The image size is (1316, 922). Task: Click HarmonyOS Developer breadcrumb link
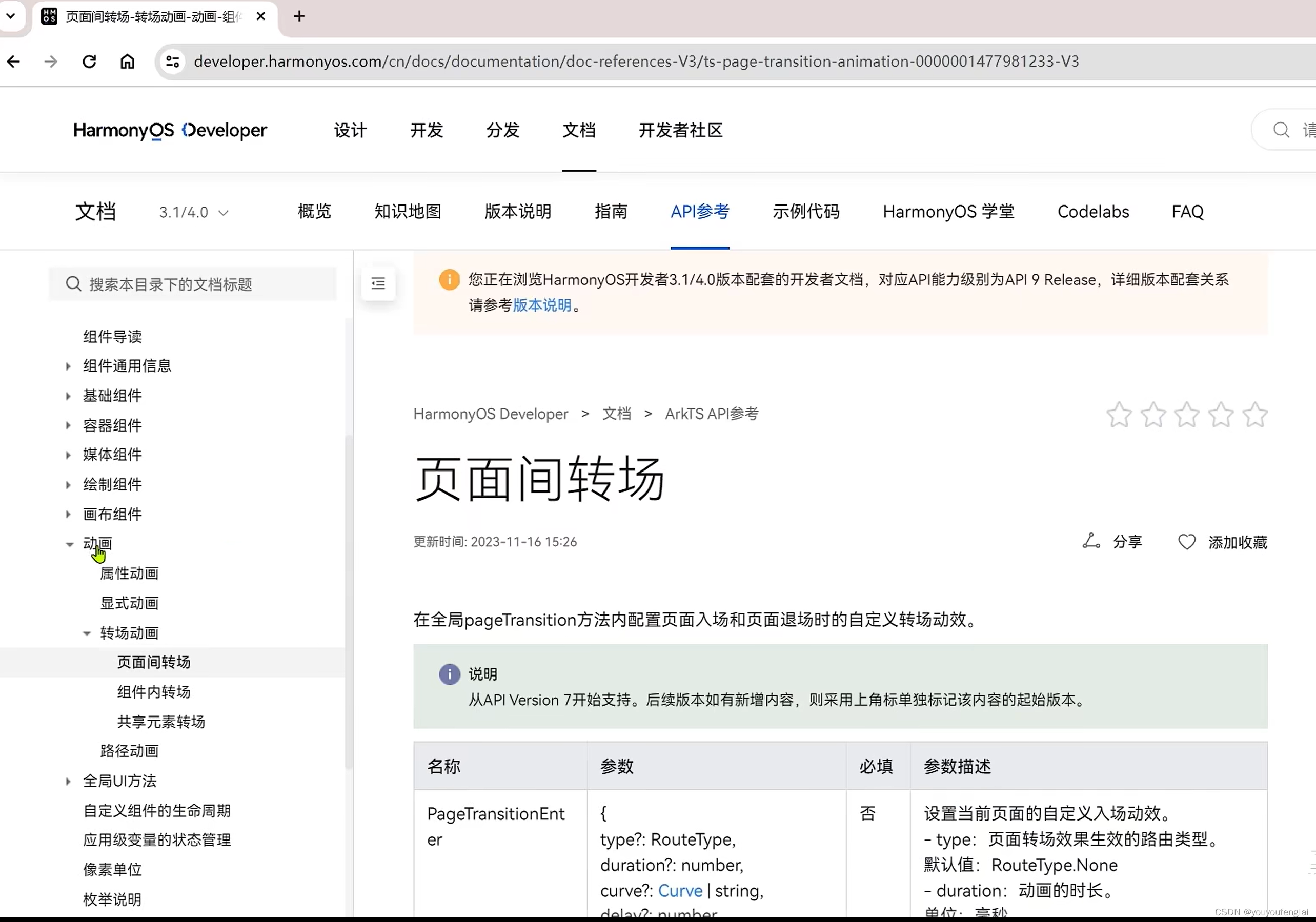click(x=491, y=414)
